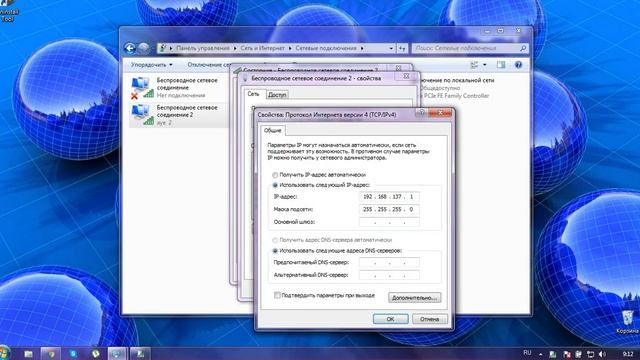The width and height of the screenshot is (640, 360).
Task: Show hidden tray icons arrow
Action: pyautogui.click(x=540, y=354)
